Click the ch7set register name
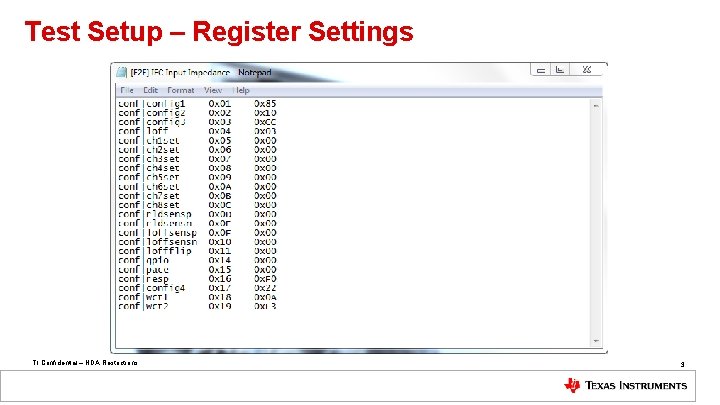The width and height of the screenshot is (720, 405). 163,196
